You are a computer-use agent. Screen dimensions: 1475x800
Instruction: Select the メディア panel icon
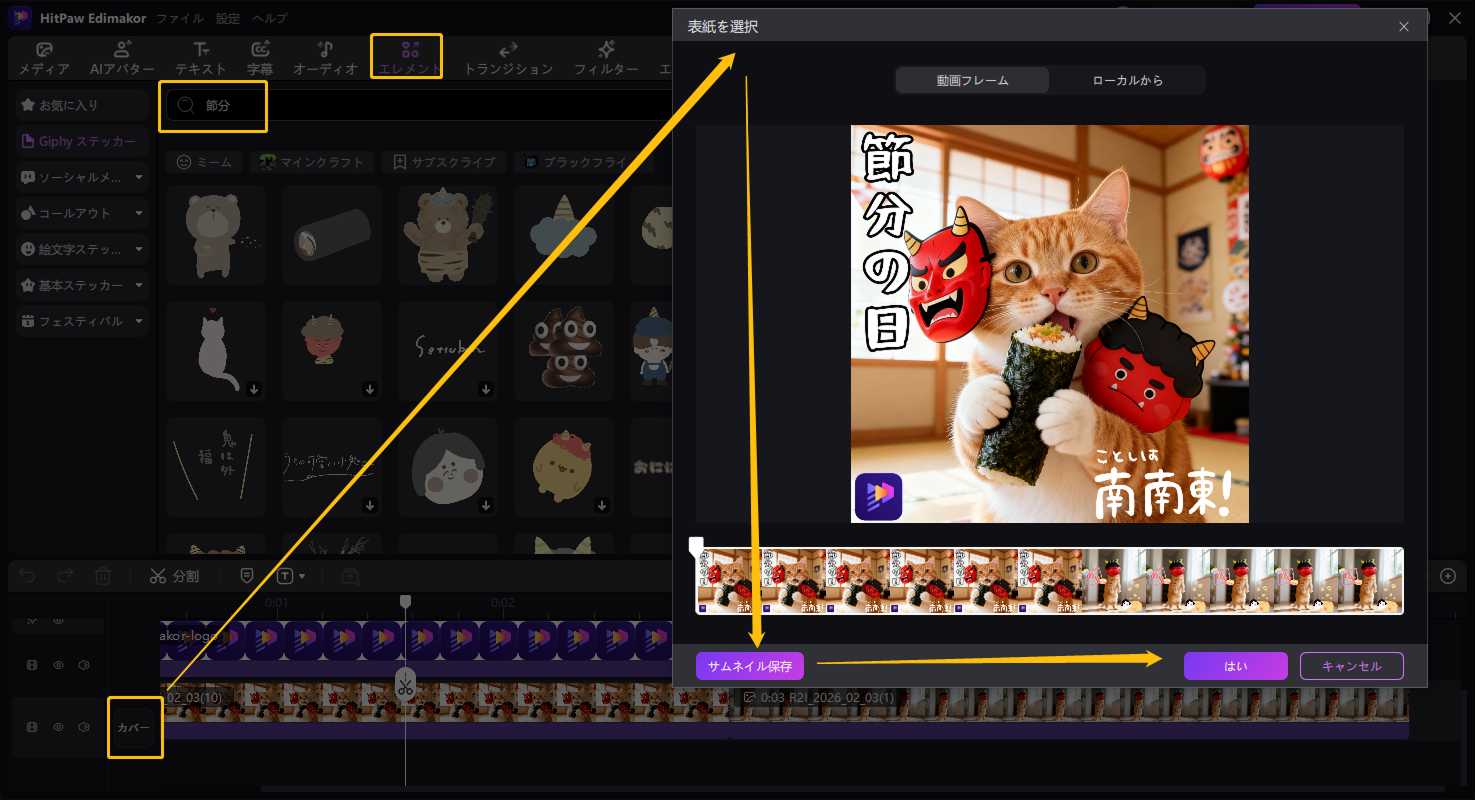(44, 57)
